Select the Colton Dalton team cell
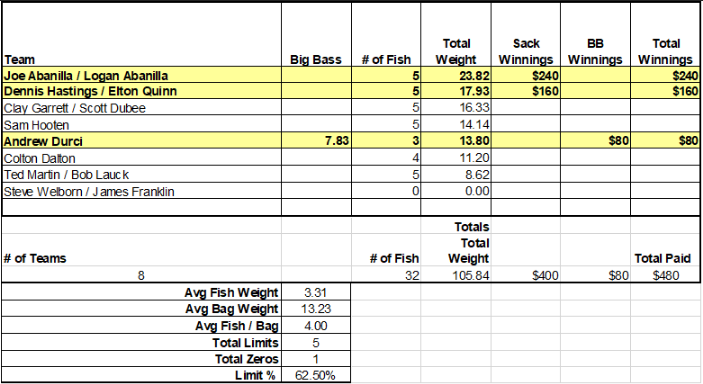Image resolution: width=703 pixels, height=384 pixels. 142,158
